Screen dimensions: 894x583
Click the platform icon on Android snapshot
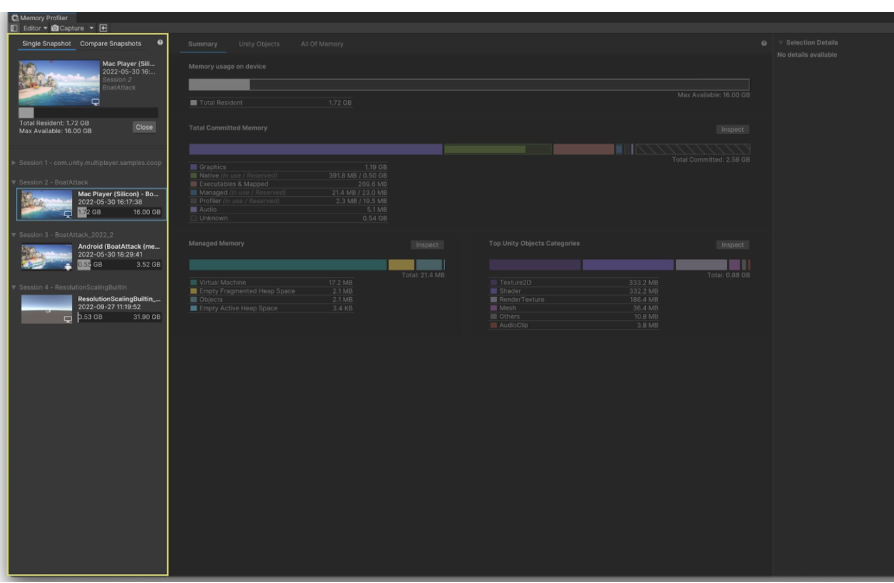click(68, 266)
